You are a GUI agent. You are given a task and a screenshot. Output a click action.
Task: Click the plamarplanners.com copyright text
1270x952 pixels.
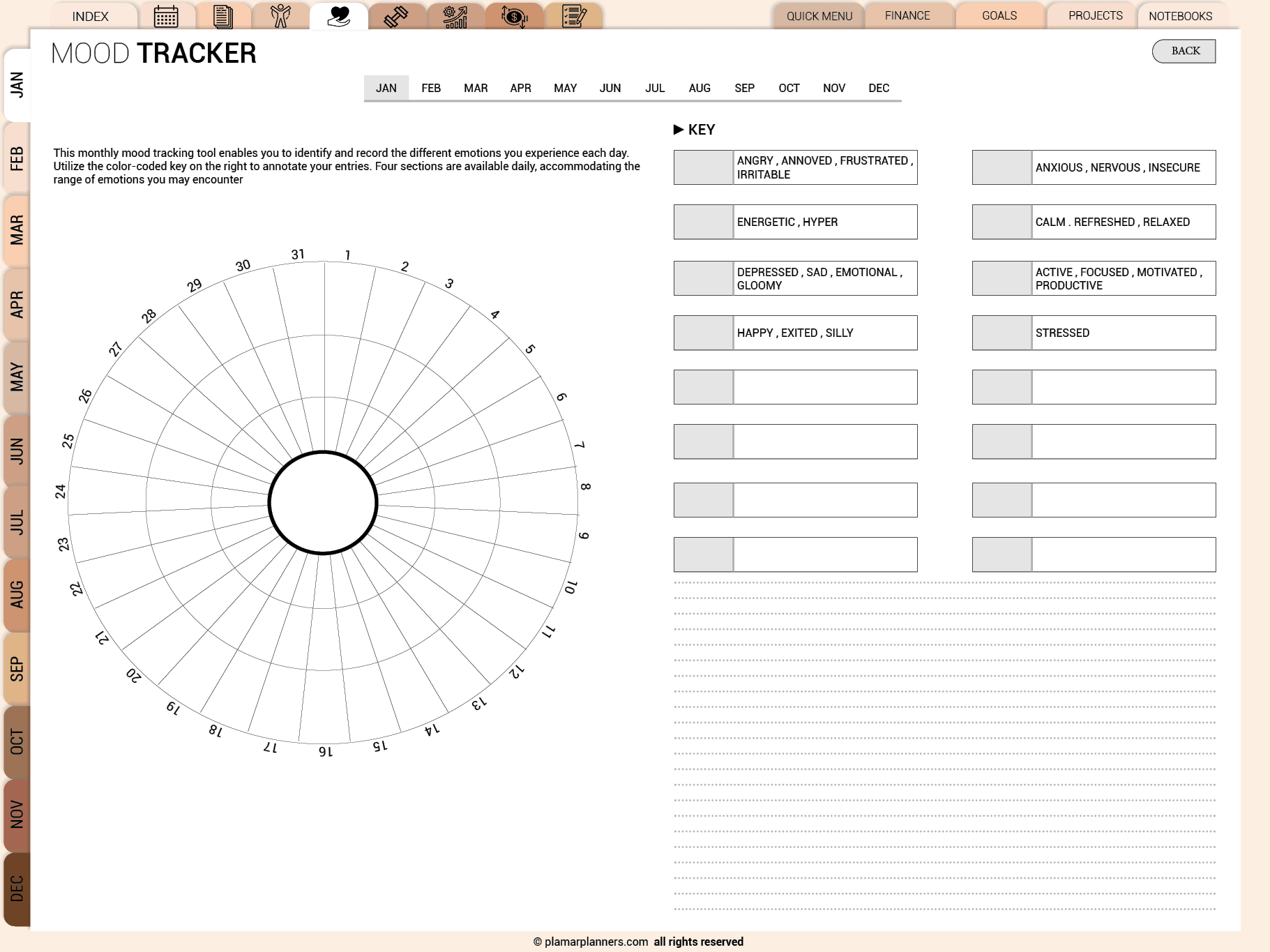point(638,942)
